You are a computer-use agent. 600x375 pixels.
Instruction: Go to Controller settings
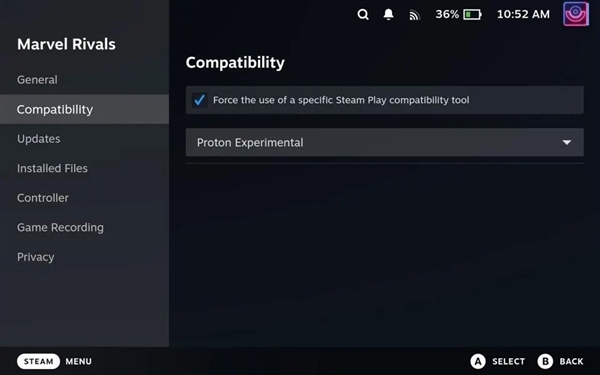pos(43,198)
